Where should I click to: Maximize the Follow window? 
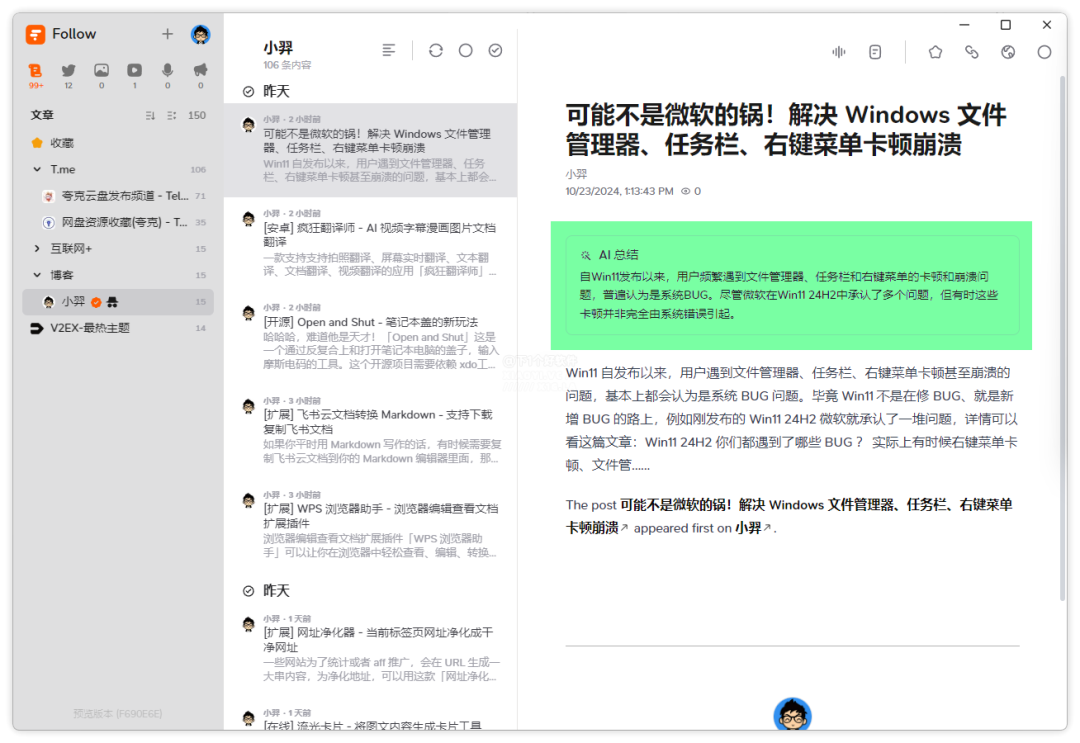(x=1006, y=25)
